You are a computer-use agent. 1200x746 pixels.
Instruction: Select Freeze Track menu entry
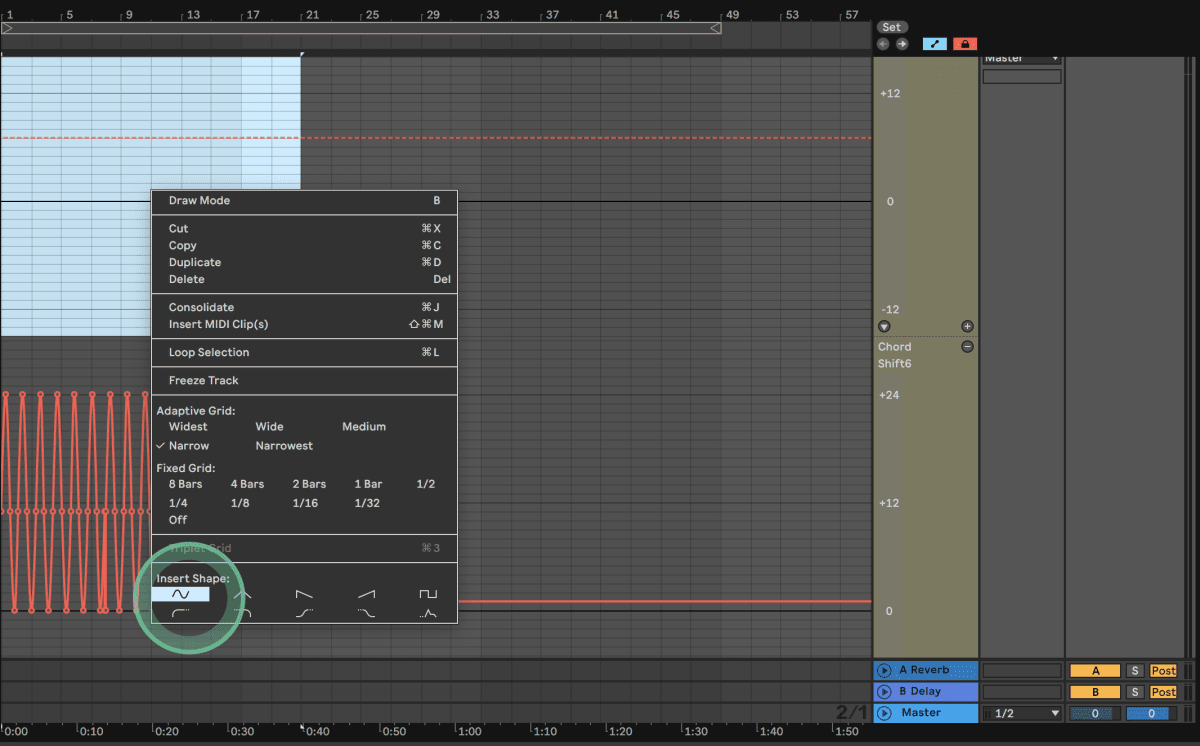(x=204, y=380)
